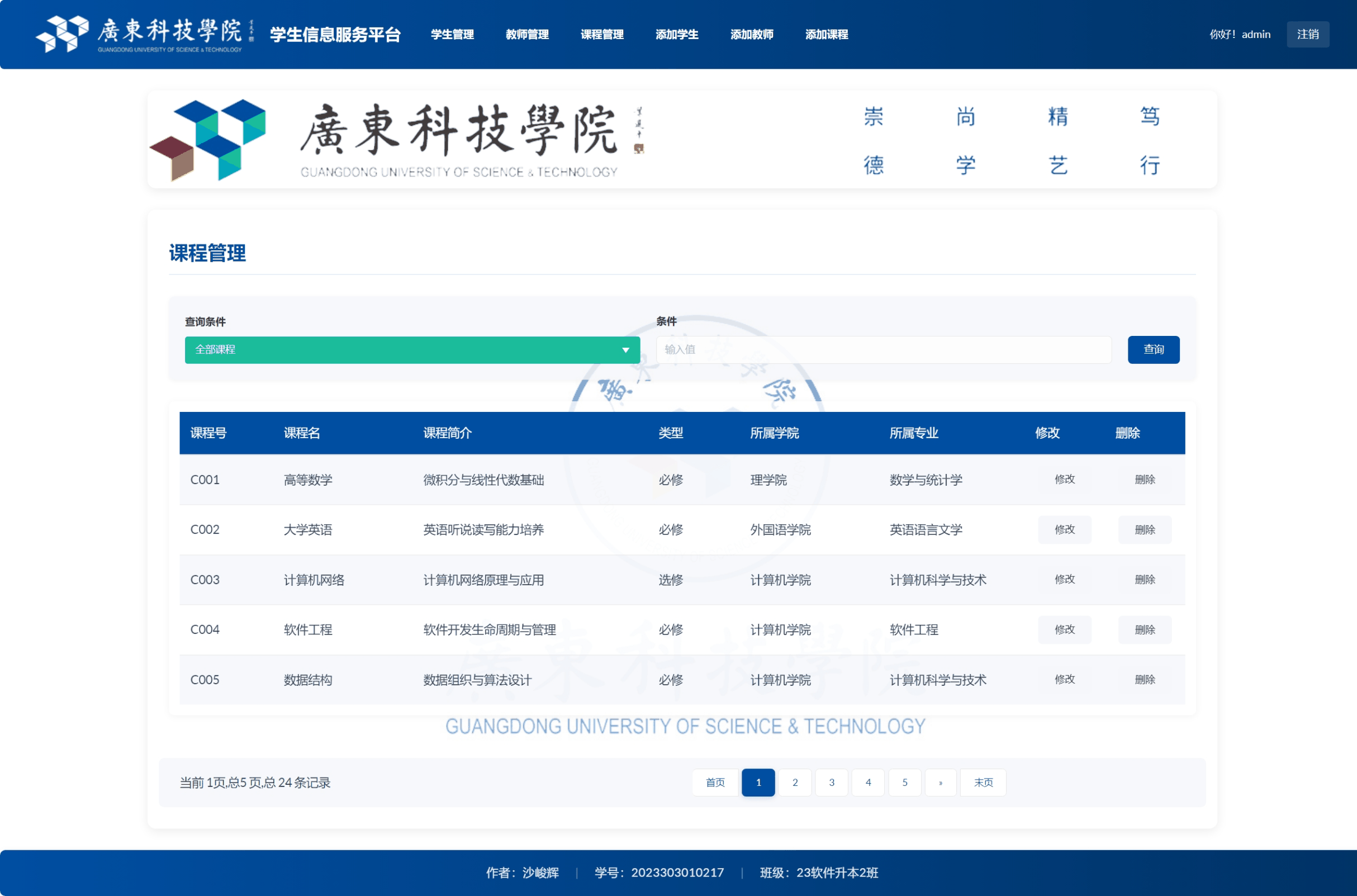Click 删除 for course C001 高等数学
The height and width of the screenshot is (896, 1357).
click(1145, 480)
